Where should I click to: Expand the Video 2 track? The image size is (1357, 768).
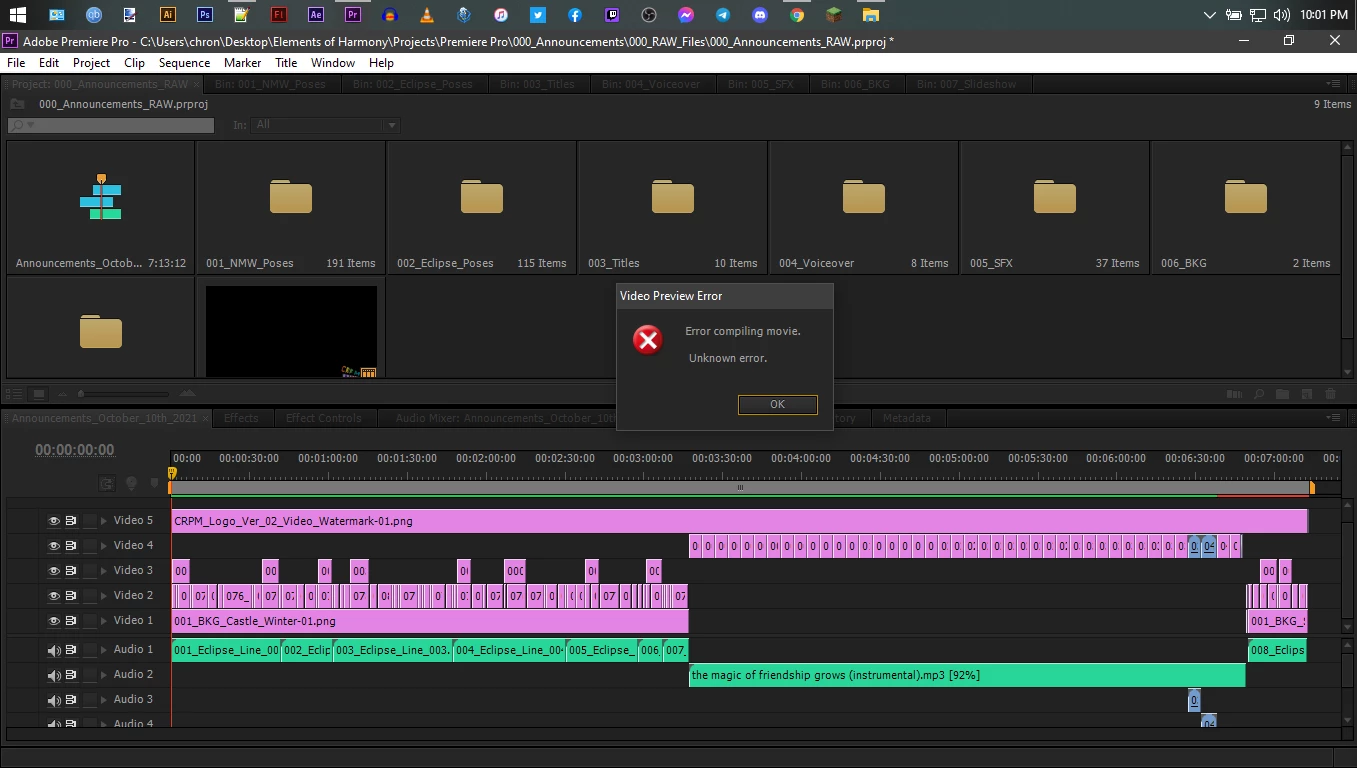104,596
